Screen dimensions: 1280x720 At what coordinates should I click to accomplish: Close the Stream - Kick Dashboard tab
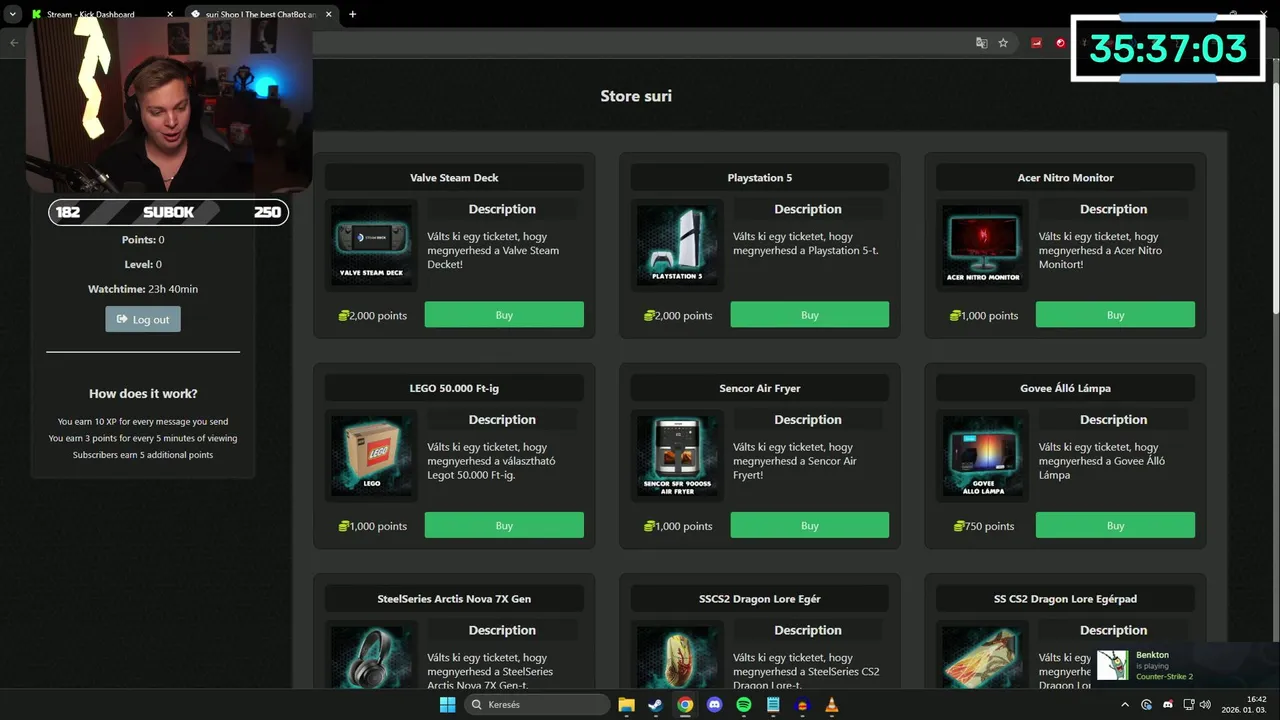(x=169, y=14)
